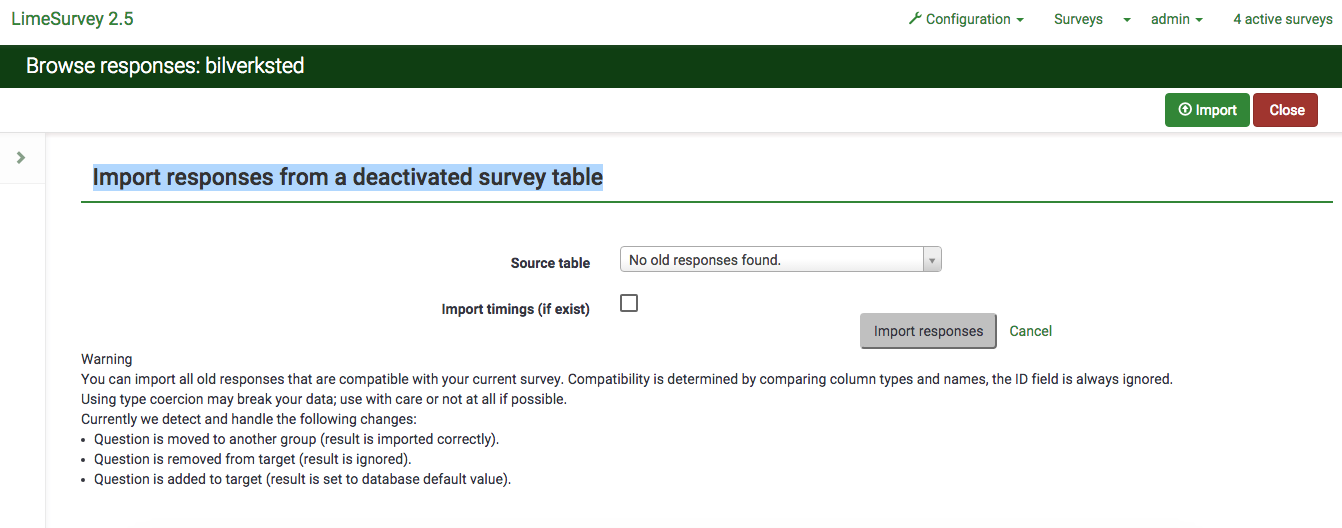Click the wrench icon beside Configuration

tap(914, 19)
